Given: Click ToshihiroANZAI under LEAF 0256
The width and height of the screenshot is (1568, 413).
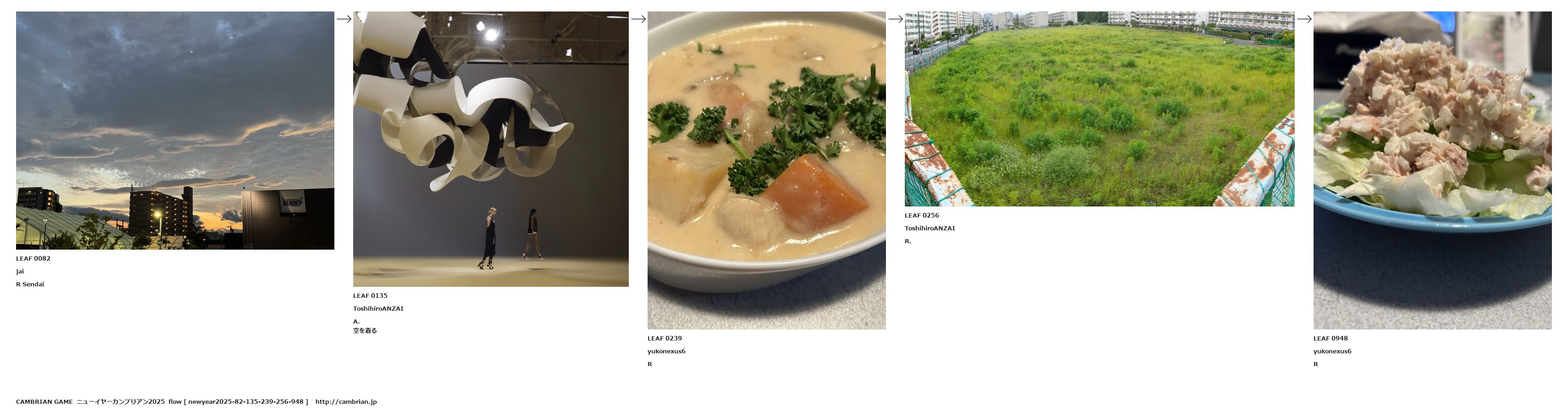Looking at the screenshot, I should (930, 228).
